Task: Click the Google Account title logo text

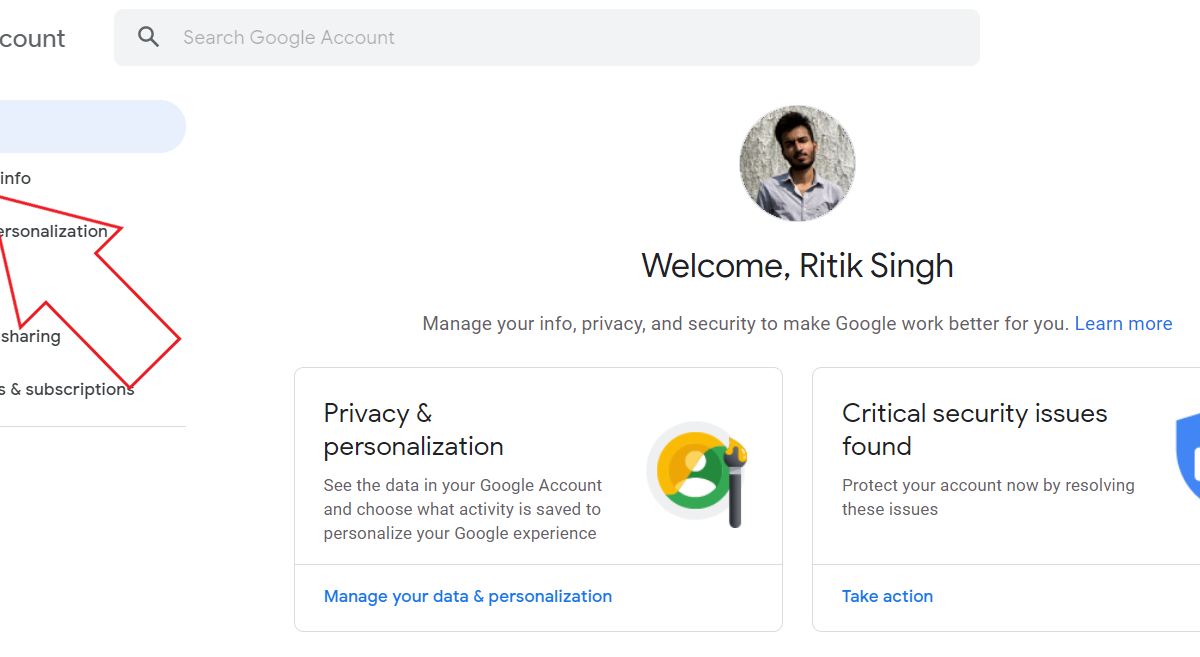Action: tap(32, 39)
